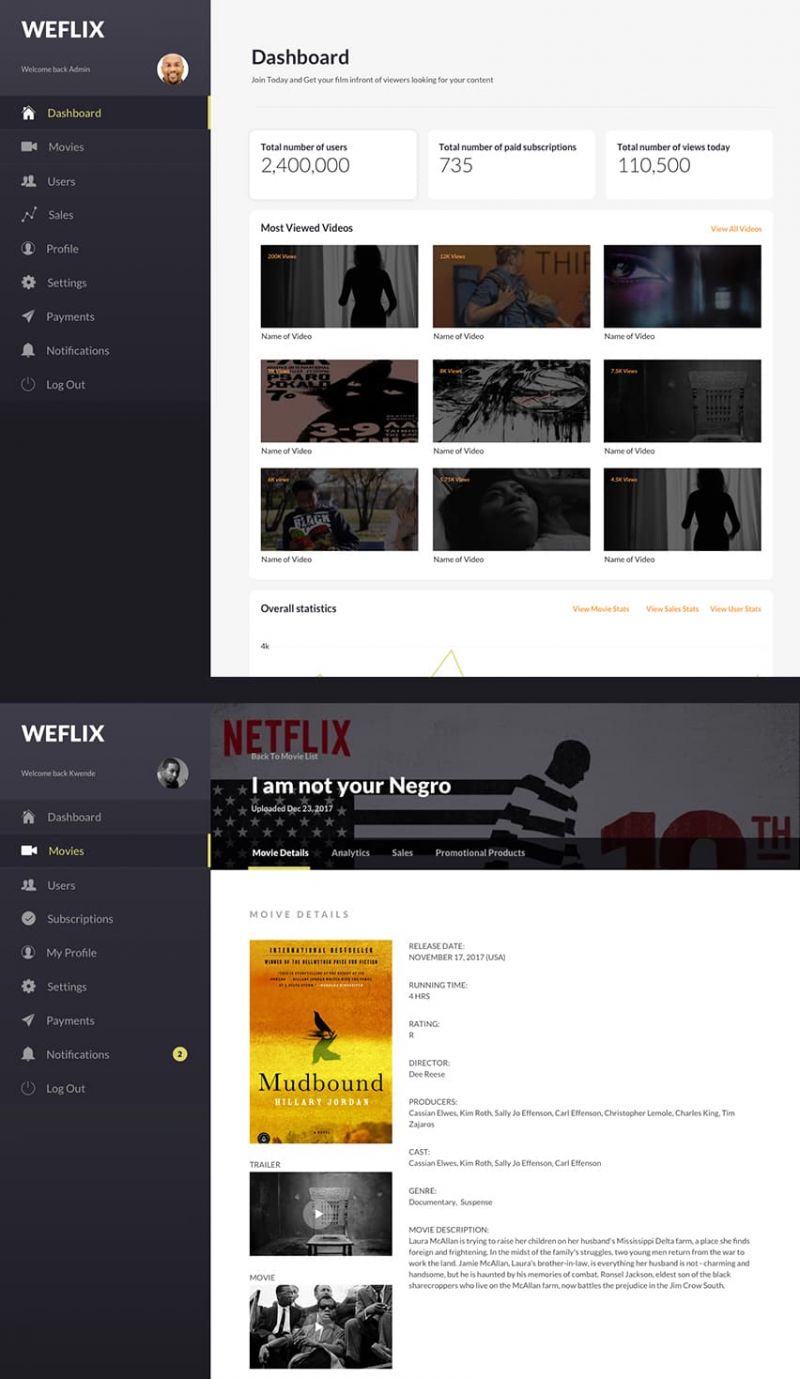Click the Sales graph icon in the sidebar
Viewport: 800px width, 1379px height.
click(x=29, y=215)
